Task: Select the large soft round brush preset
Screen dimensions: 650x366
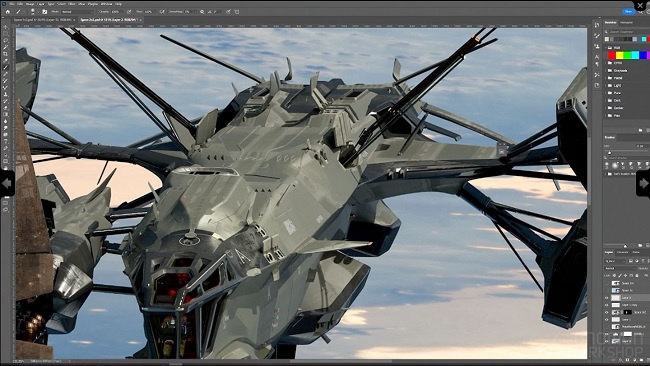Action: click(615, 165)
